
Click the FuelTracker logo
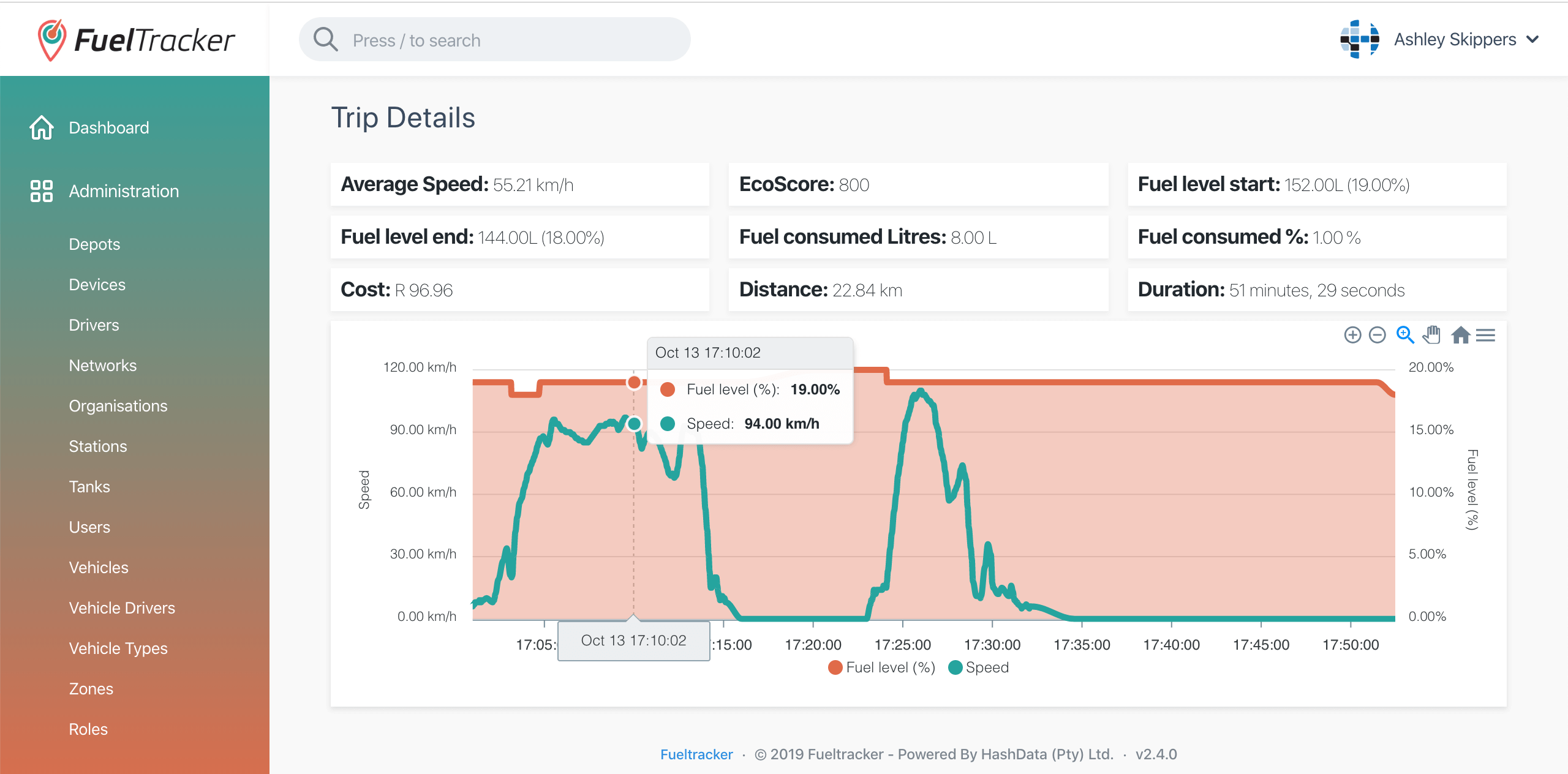pyautogui.click(x=136, y=40)
